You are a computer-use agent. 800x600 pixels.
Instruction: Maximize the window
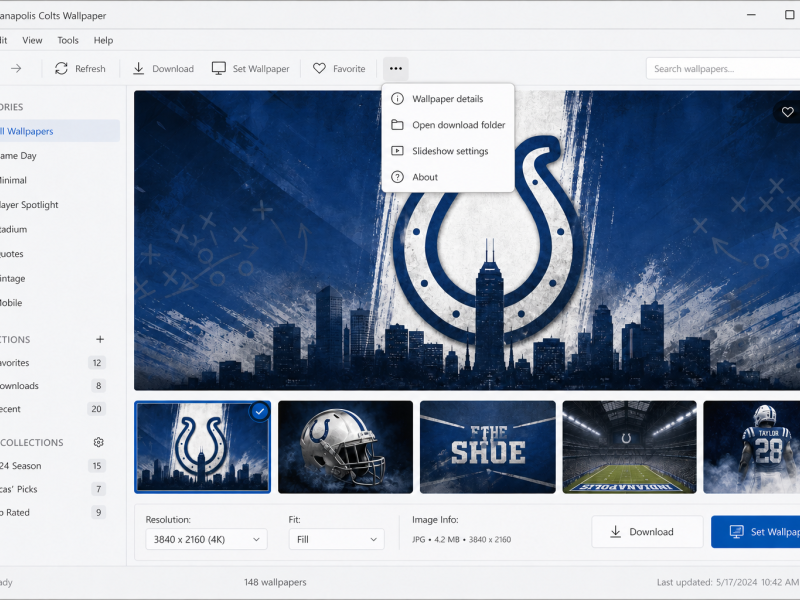pos(789,15)
